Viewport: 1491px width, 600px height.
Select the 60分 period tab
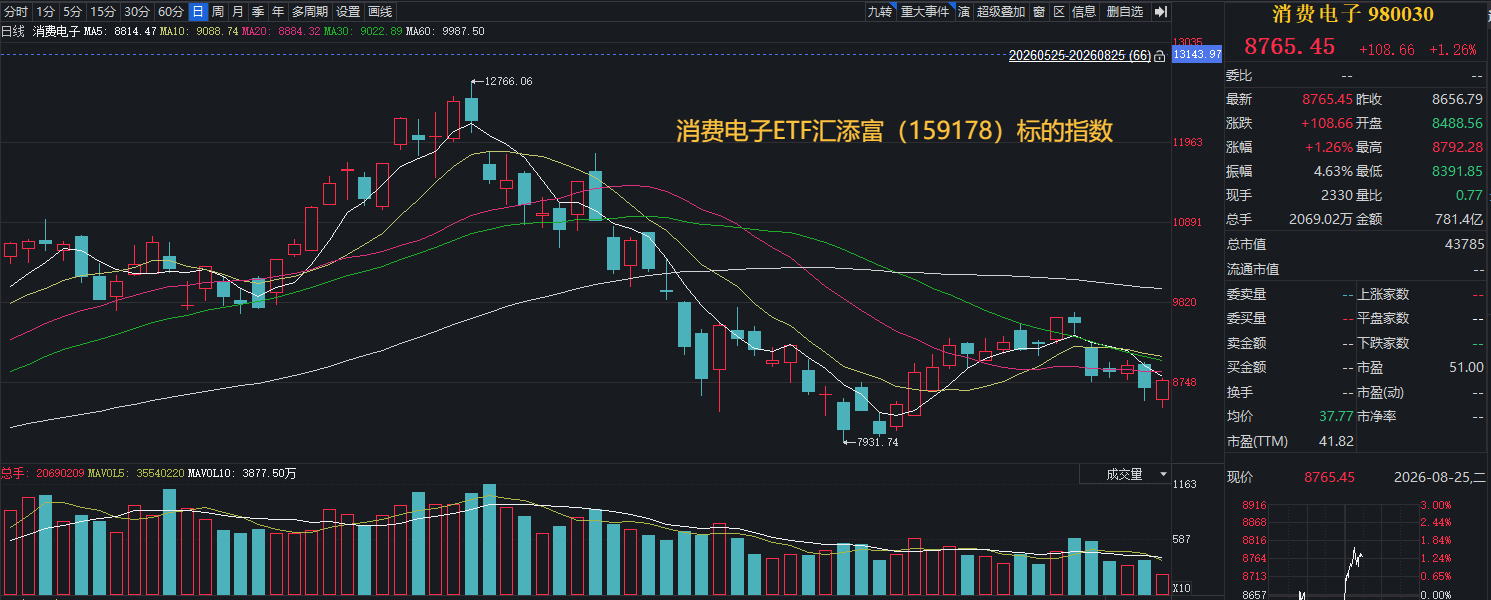pyautogui.click(x=171, y=12)
